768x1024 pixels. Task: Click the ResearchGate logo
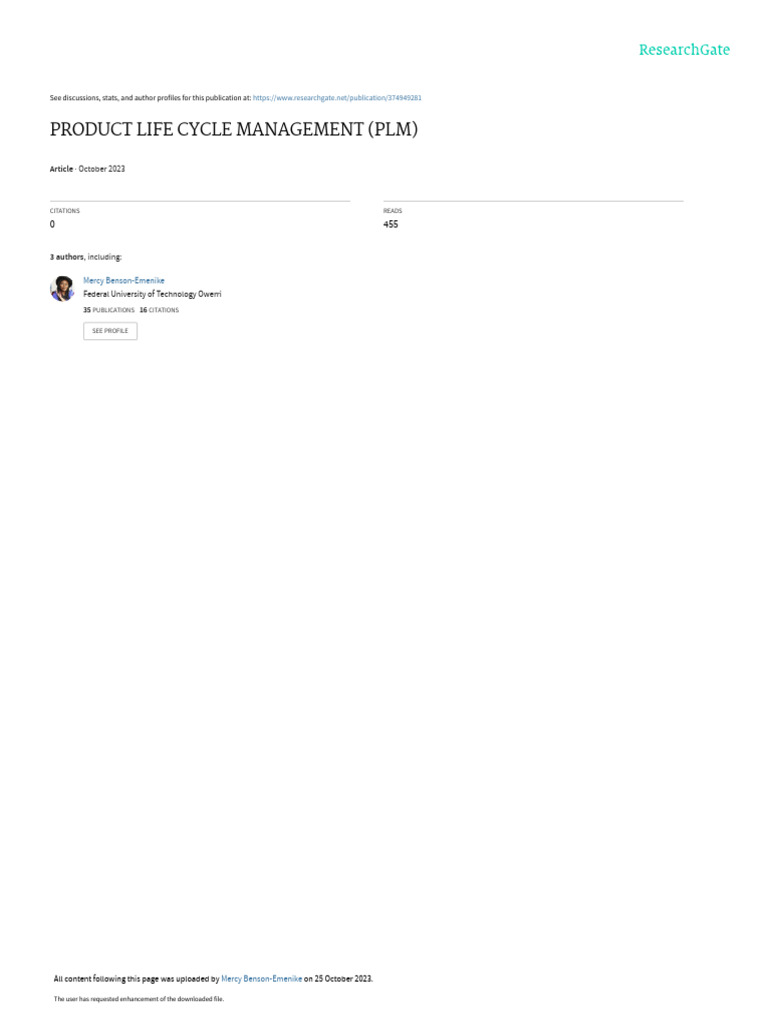click(x=684, y=50)
